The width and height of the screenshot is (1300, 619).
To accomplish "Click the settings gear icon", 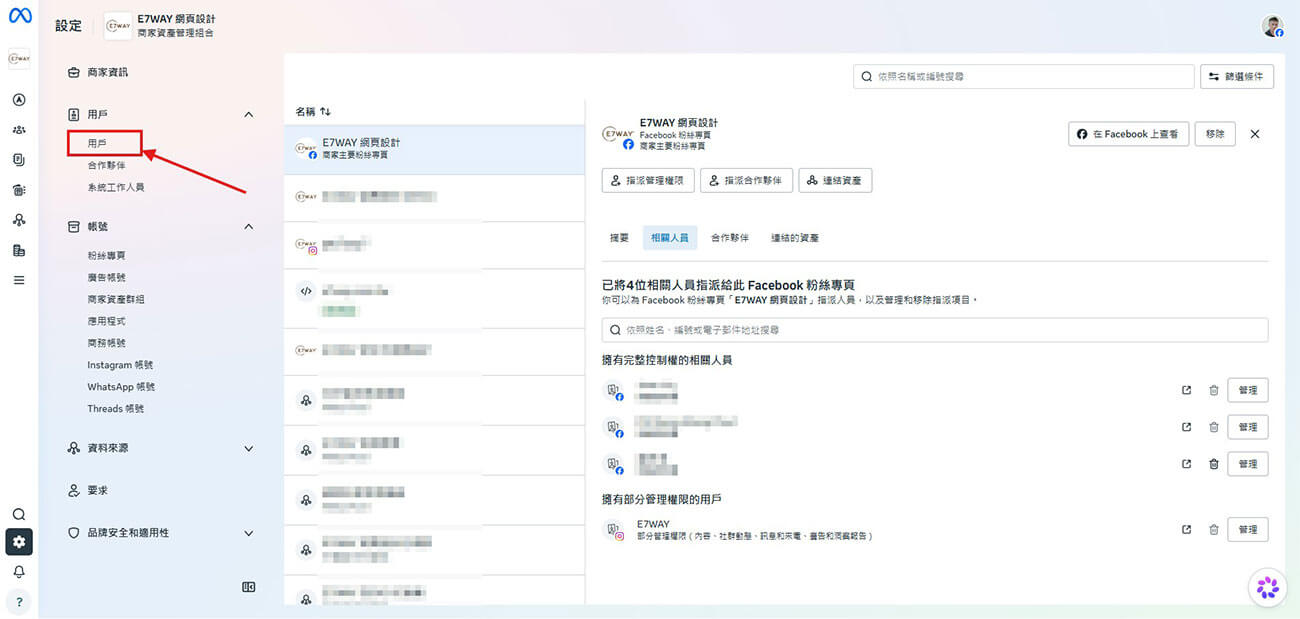I will click(19, 542).
